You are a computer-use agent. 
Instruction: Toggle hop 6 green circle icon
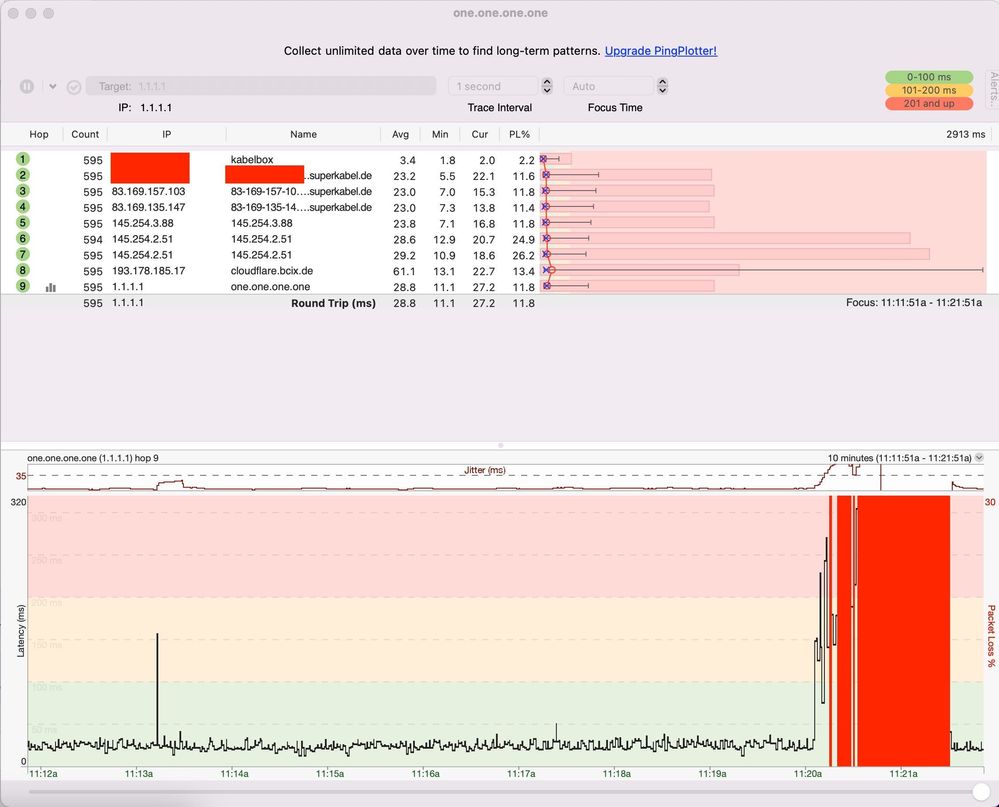(23, 239)
